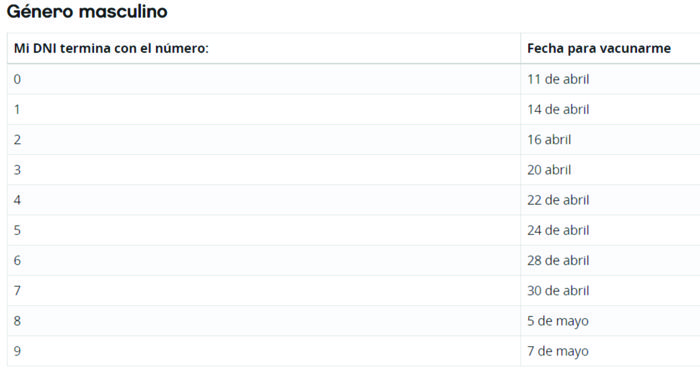Select the row for DNI ending in 3

(x=354, y=170)
